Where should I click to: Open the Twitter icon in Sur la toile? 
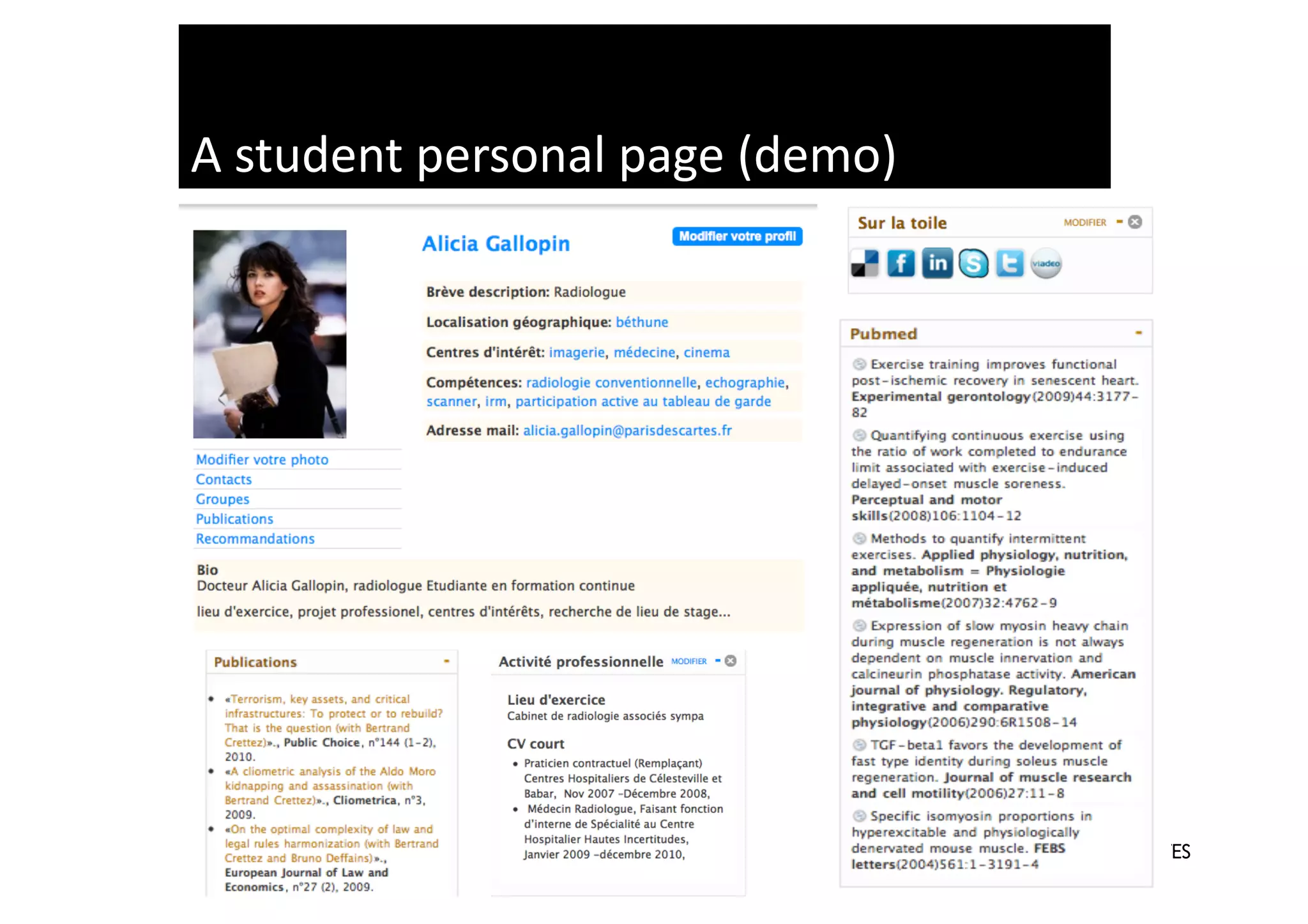pyautogui.click(x=1010, y=263)
